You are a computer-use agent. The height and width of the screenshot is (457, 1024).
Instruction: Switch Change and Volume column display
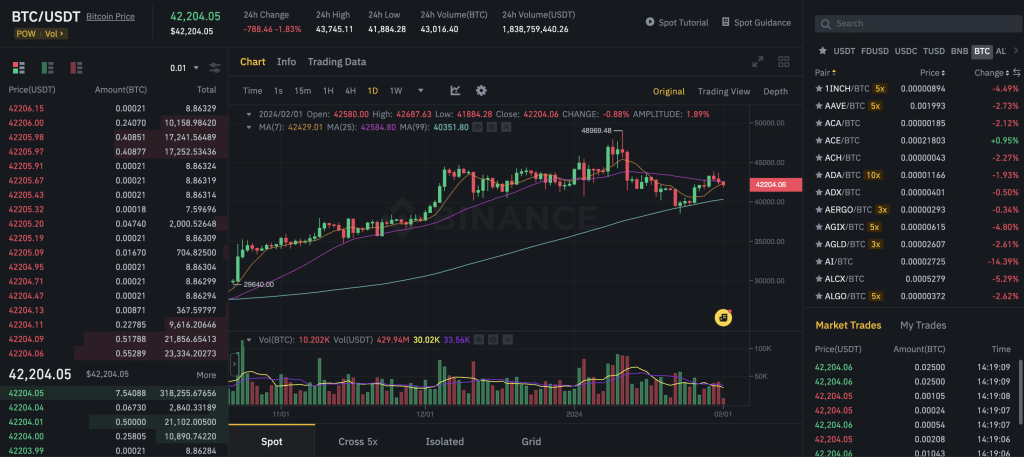pos(1016,72)
